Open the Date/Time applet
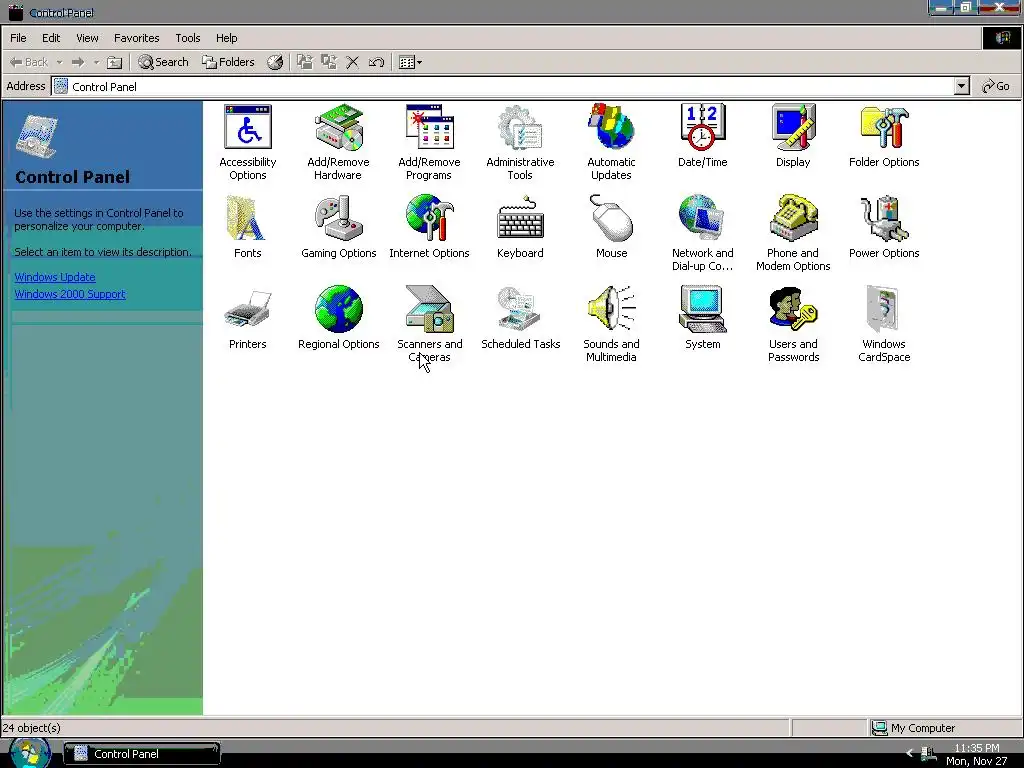Viewport: 1024px width, 768px height. coord(702,128)
